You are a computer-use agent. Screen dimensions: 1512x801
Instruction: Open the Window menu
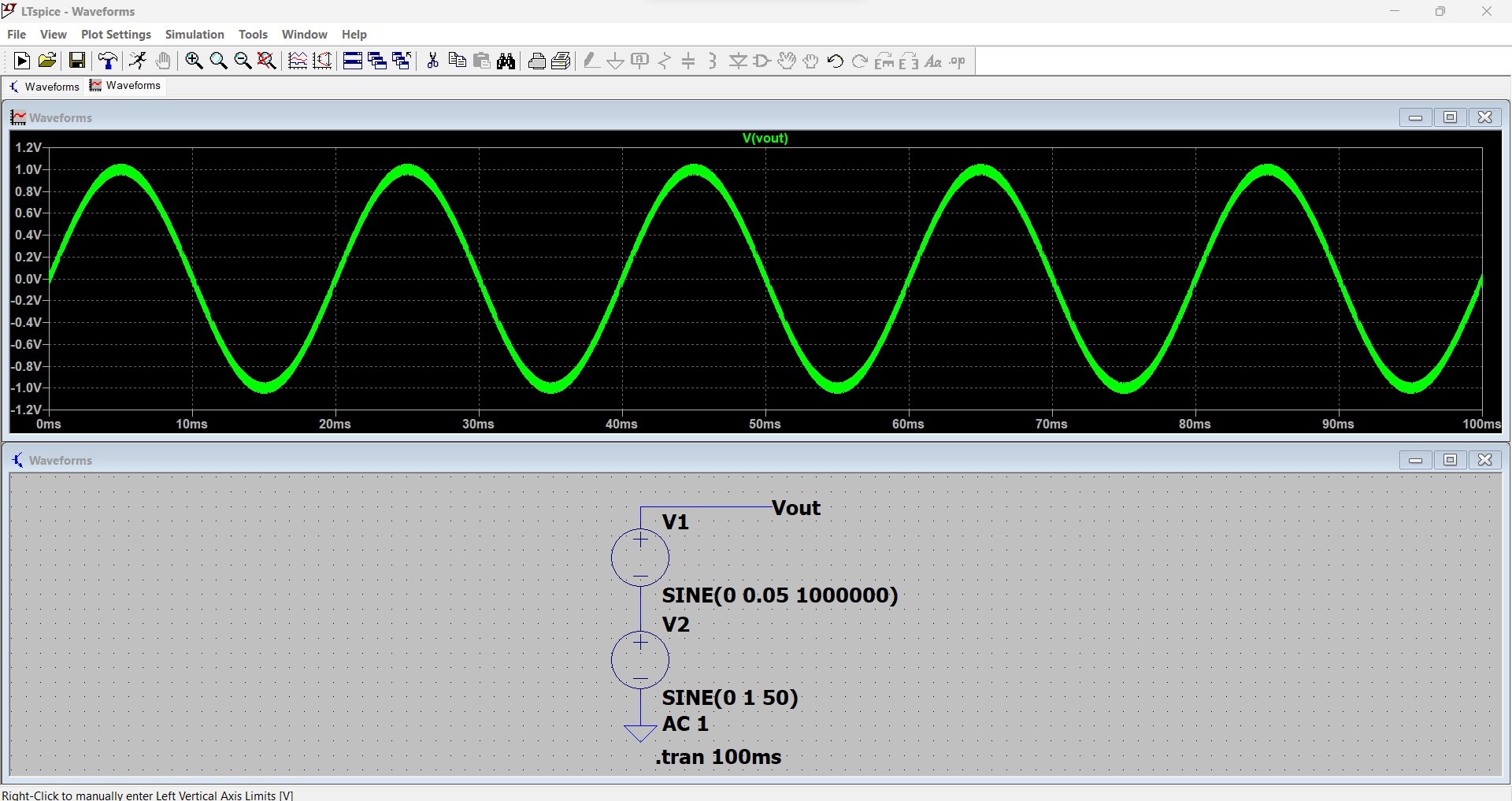click(304, 35)
